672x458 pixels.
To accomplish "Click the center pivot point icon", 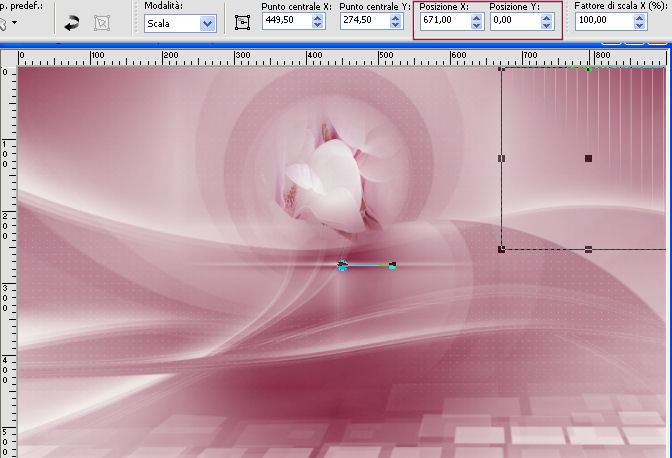I will click(x=243, y=23).
